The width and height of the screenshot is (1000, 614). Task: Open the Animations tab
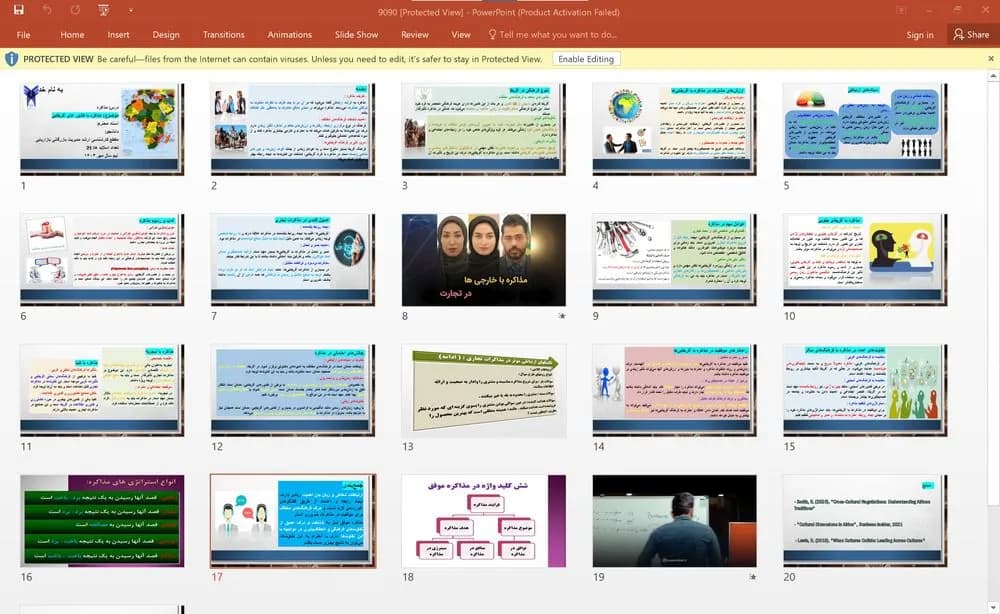pyautogui.click(x=290, y=35)
